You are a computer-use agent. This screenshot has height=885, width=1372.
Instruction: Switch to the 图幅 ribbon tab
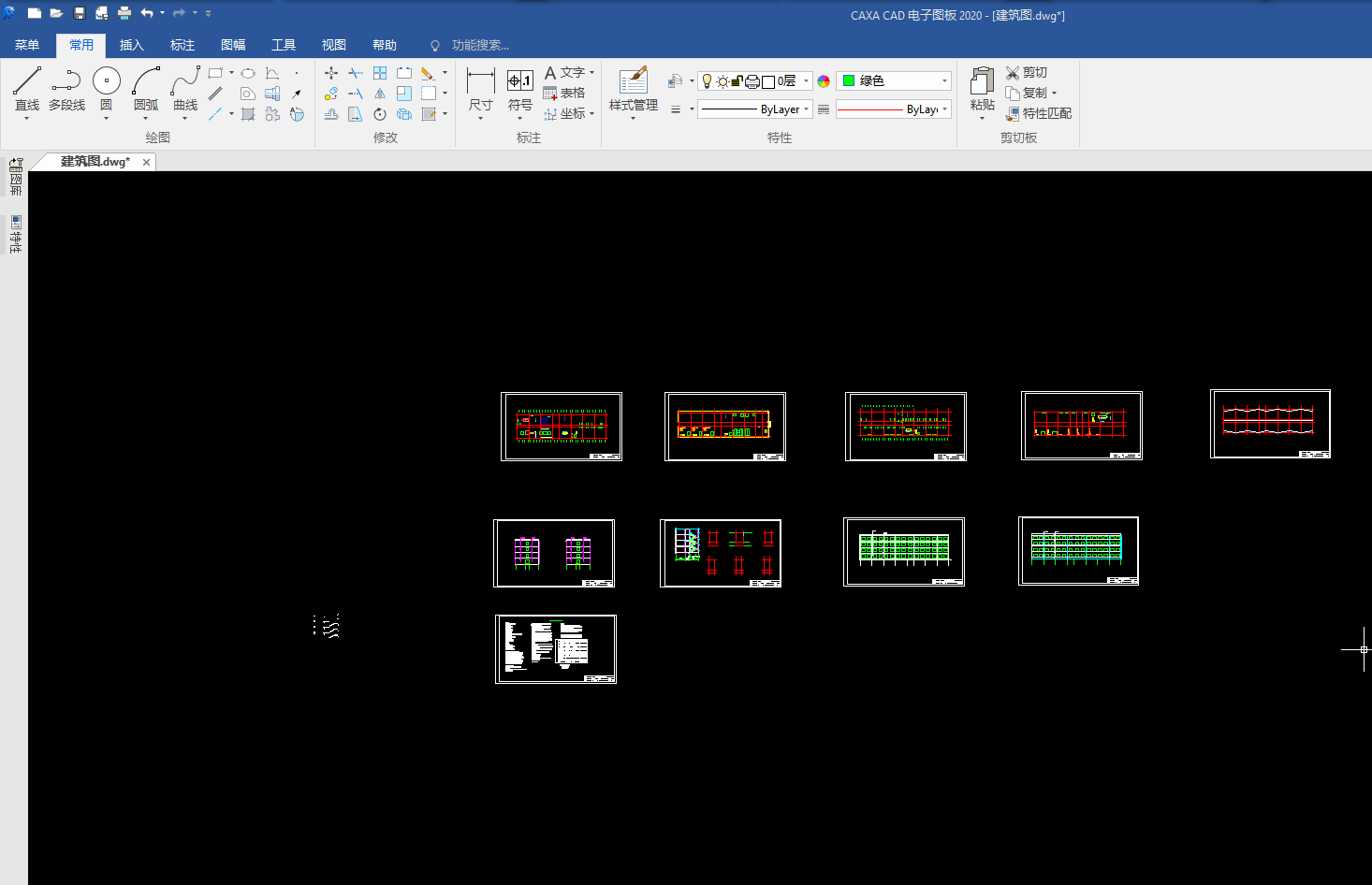(x=233, y=45)
